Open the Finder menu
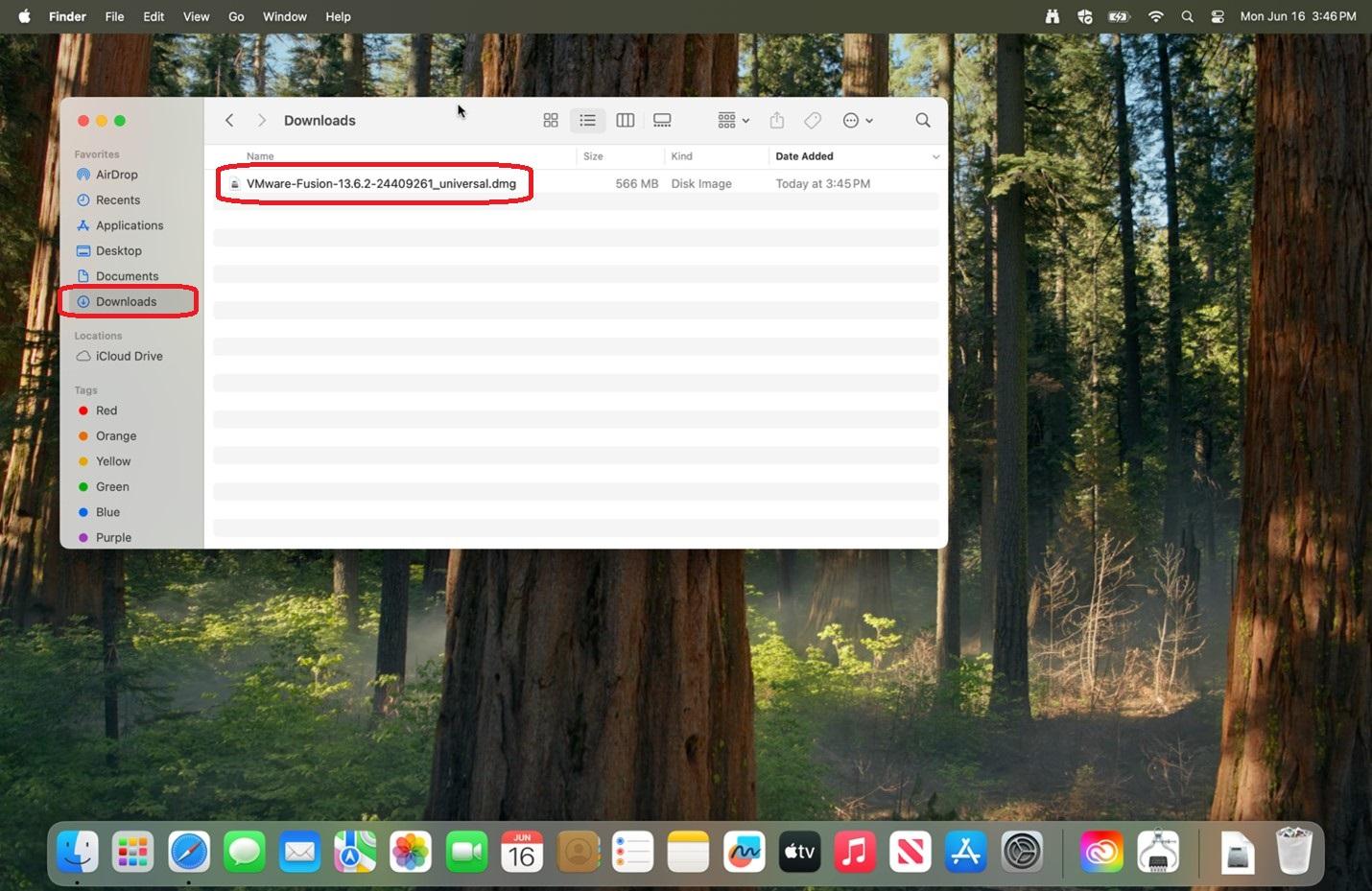This screenshot has height=891, width=1372. point(67,16)
